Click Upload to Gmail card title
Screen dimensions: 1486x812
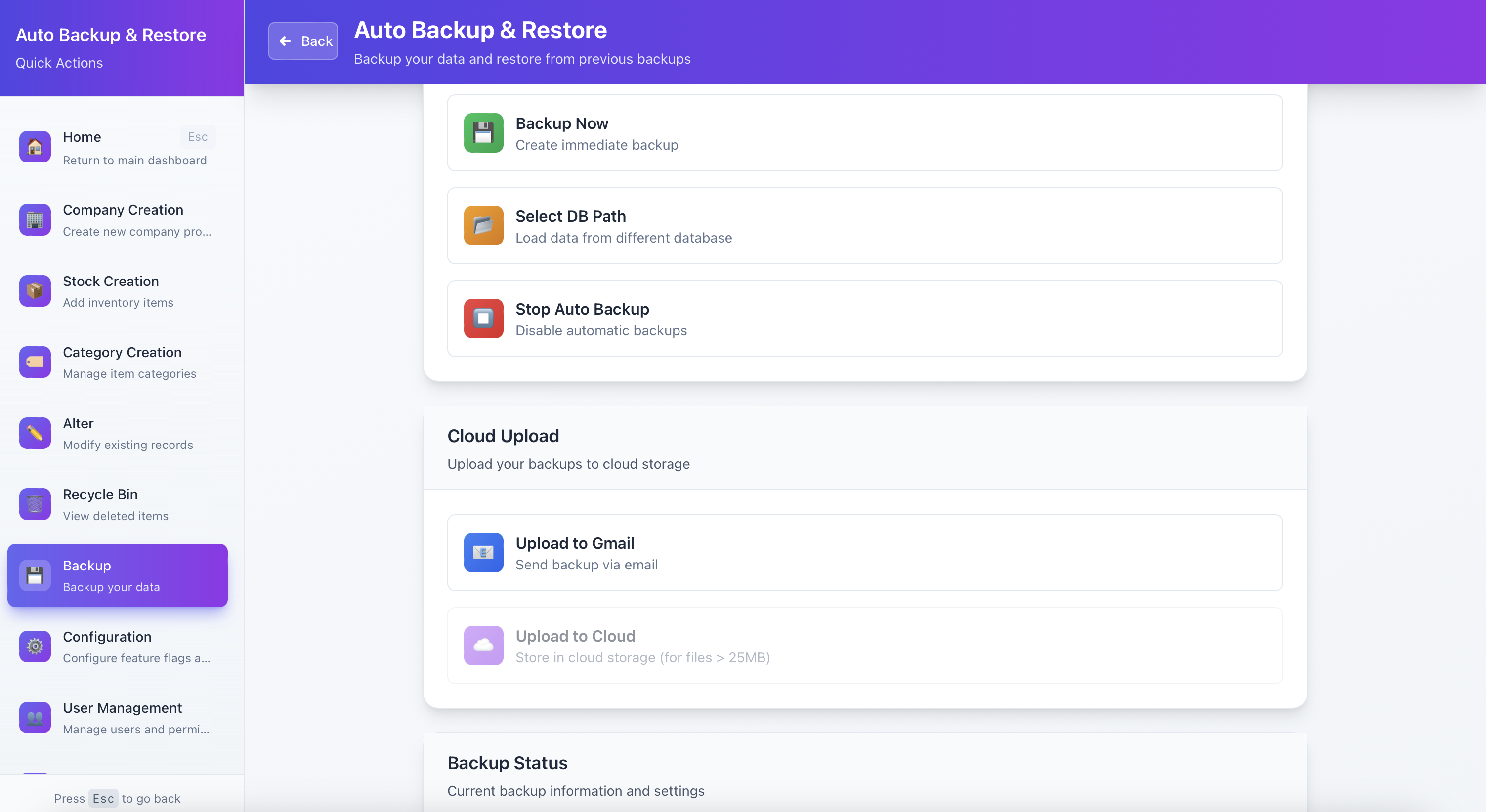[575, 543]
